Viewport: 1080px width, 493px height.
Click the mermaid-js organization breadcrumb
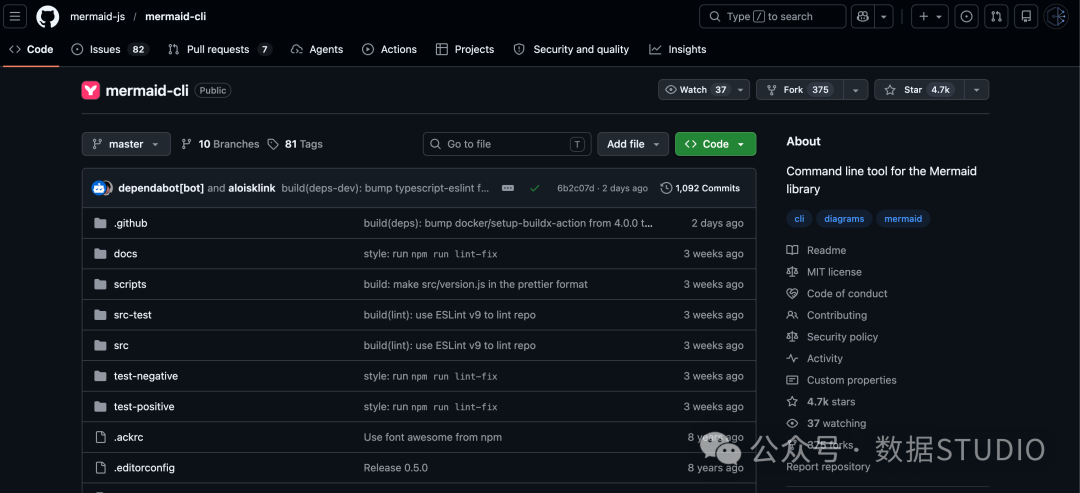click(97, 17)
